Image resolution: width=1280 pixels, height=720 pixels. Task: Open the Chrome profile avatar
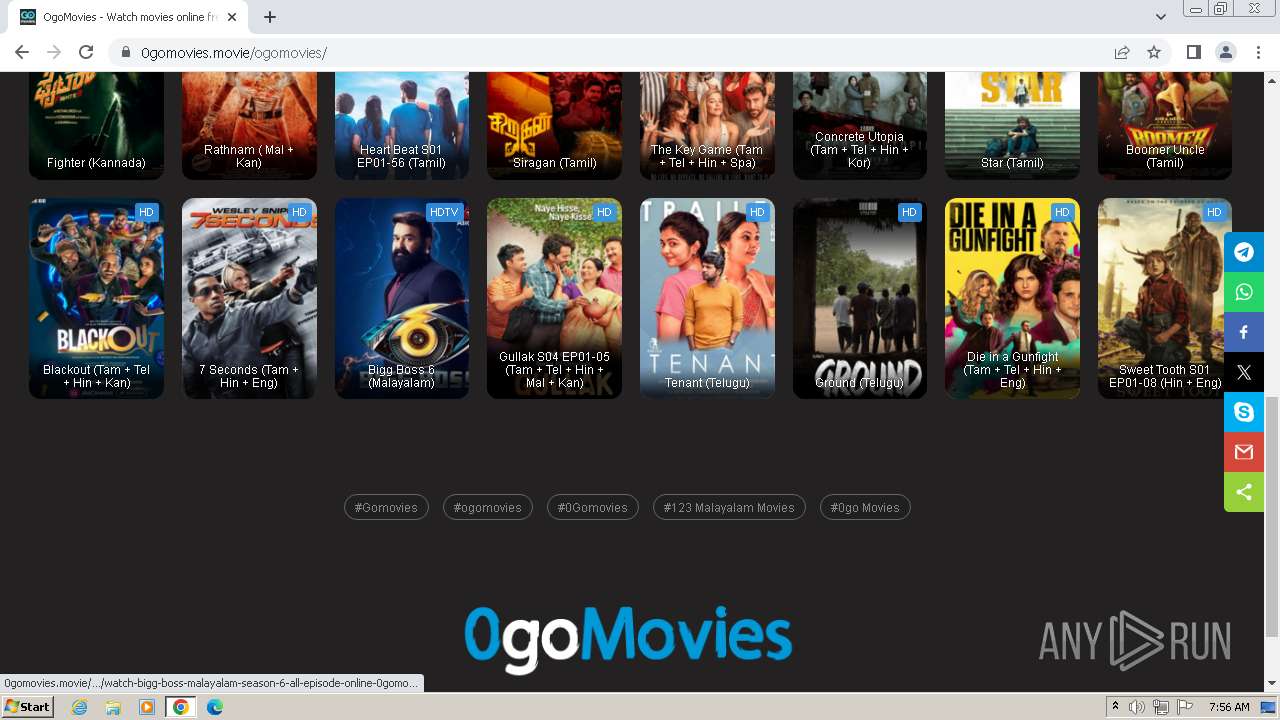coord(1225,52)
